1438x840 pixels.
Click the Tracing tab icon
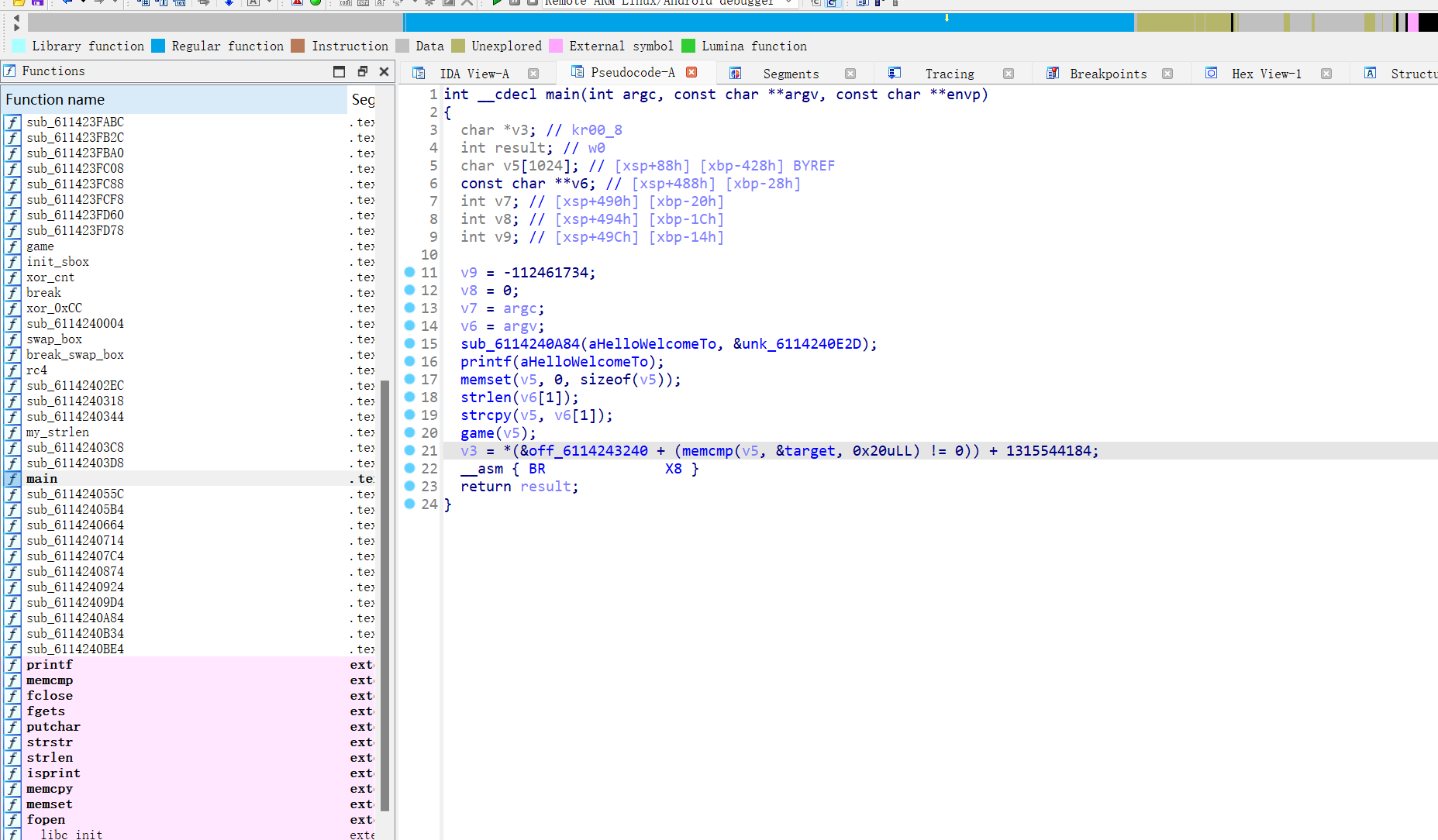click(894, 74)
